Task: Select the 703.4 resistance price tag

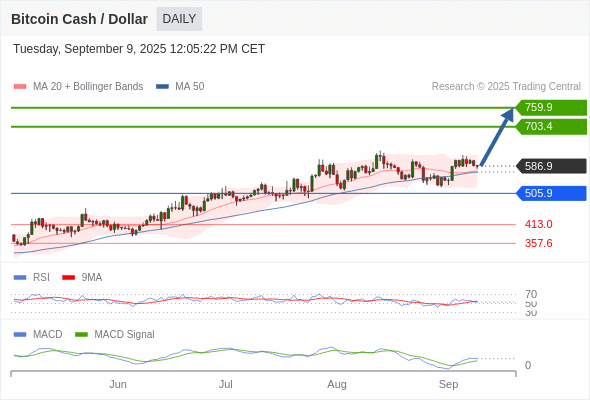Action: 551,126
